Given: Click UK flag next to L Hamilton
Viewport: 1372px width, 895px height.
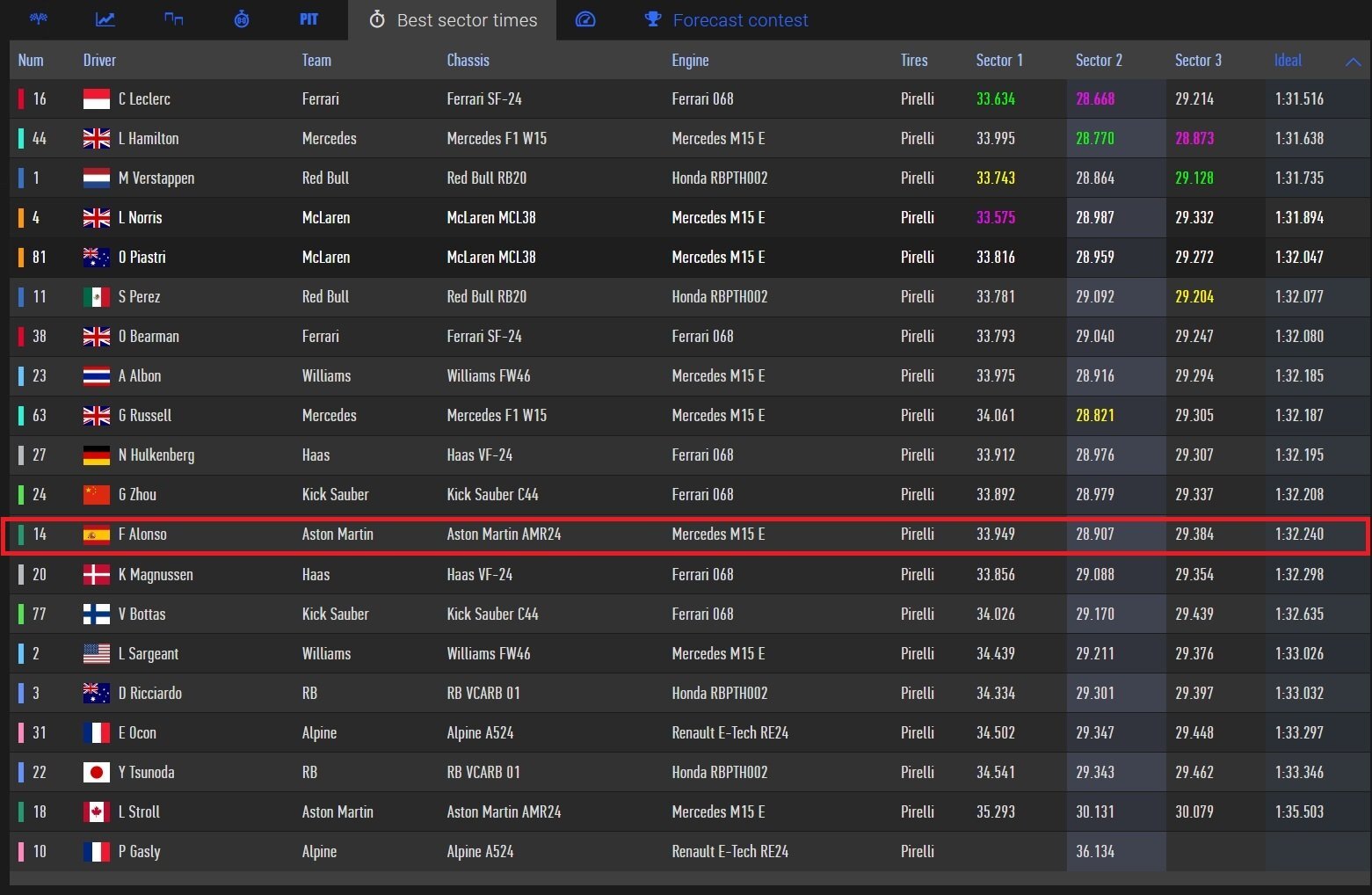Looking at the screenshot, I should pyautogui.click(x=97, y=138).
